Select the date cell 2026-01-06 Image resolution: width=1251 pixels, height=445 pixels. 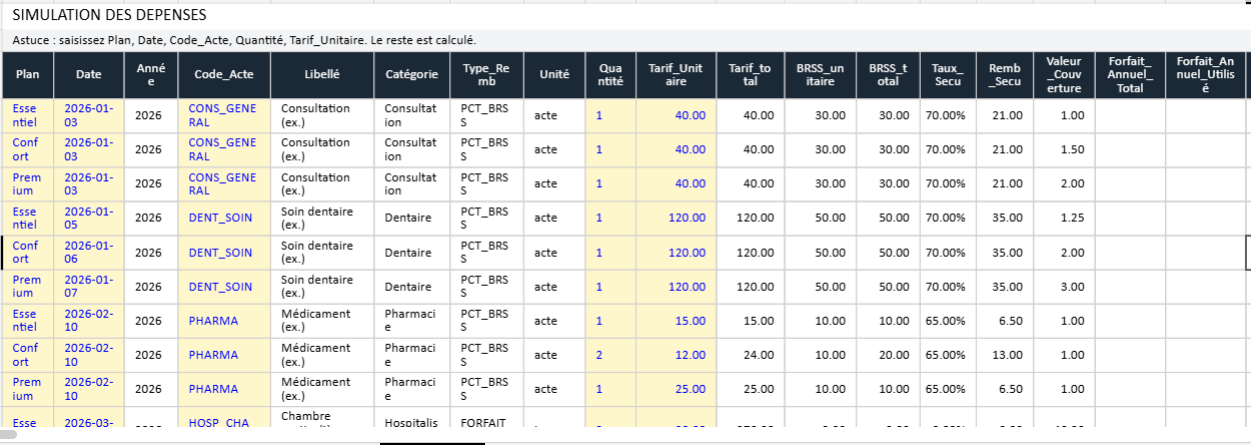click(x=88, y=252)
